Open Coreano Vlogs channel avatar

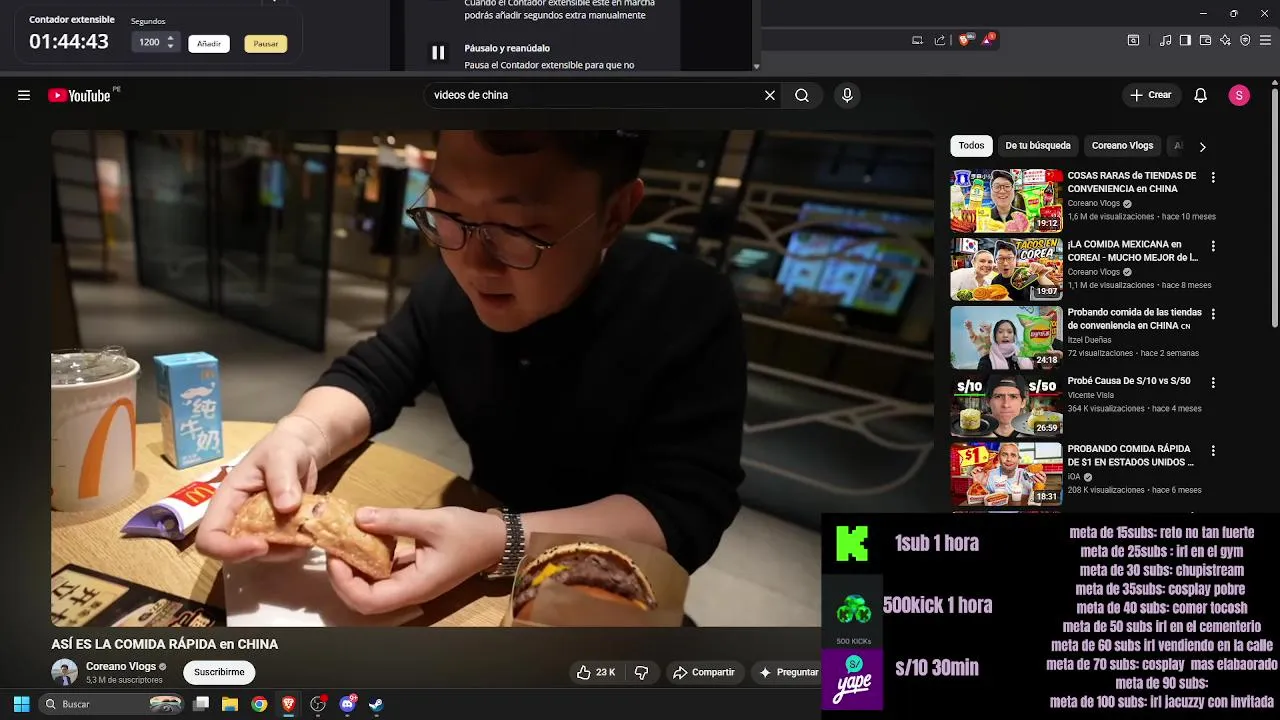[x=64, y=672]
